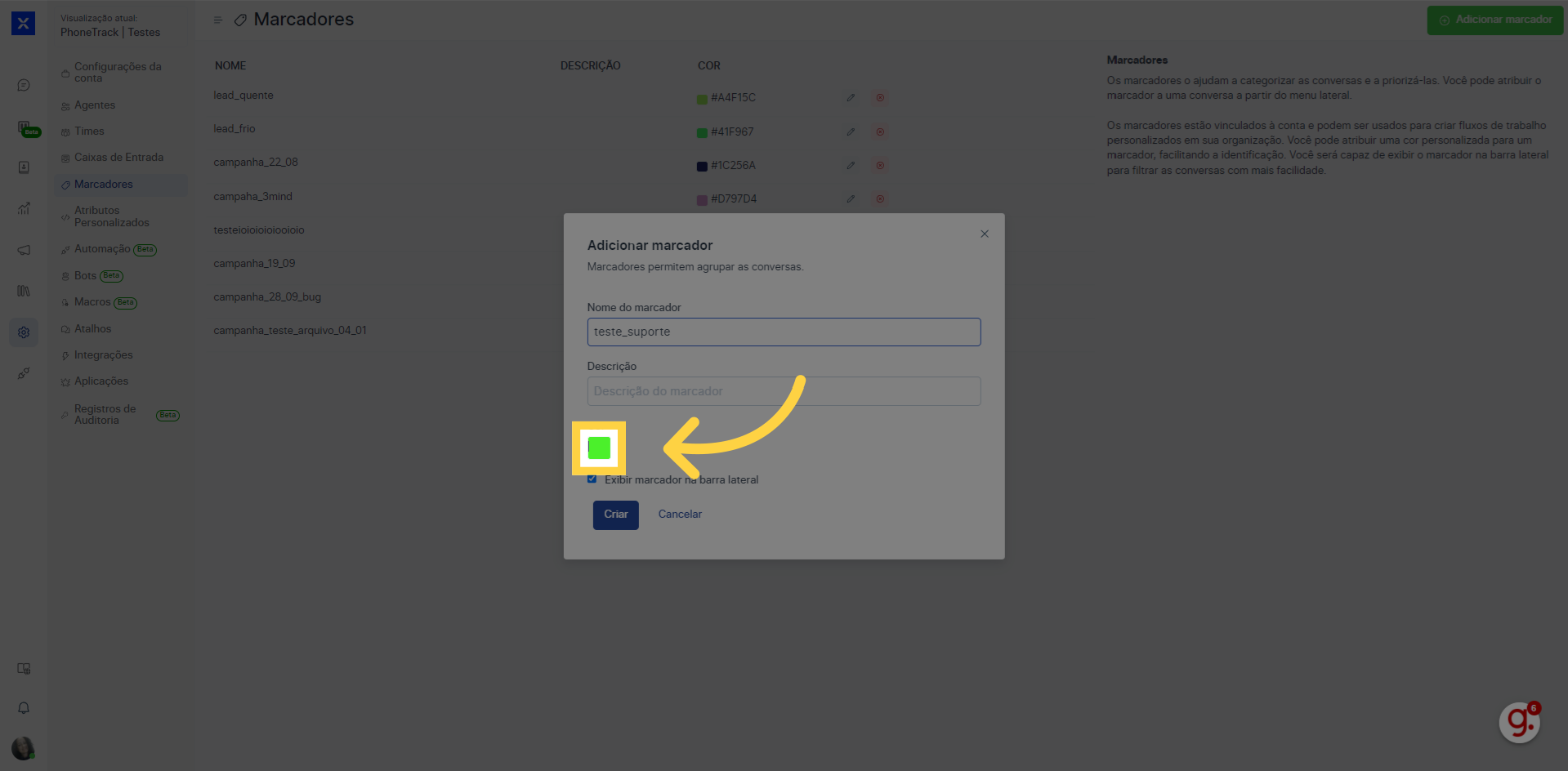This screenshot has height=771, width=1568.
Task: Focus the Descrição do marcador field
Action: point(784,391)
